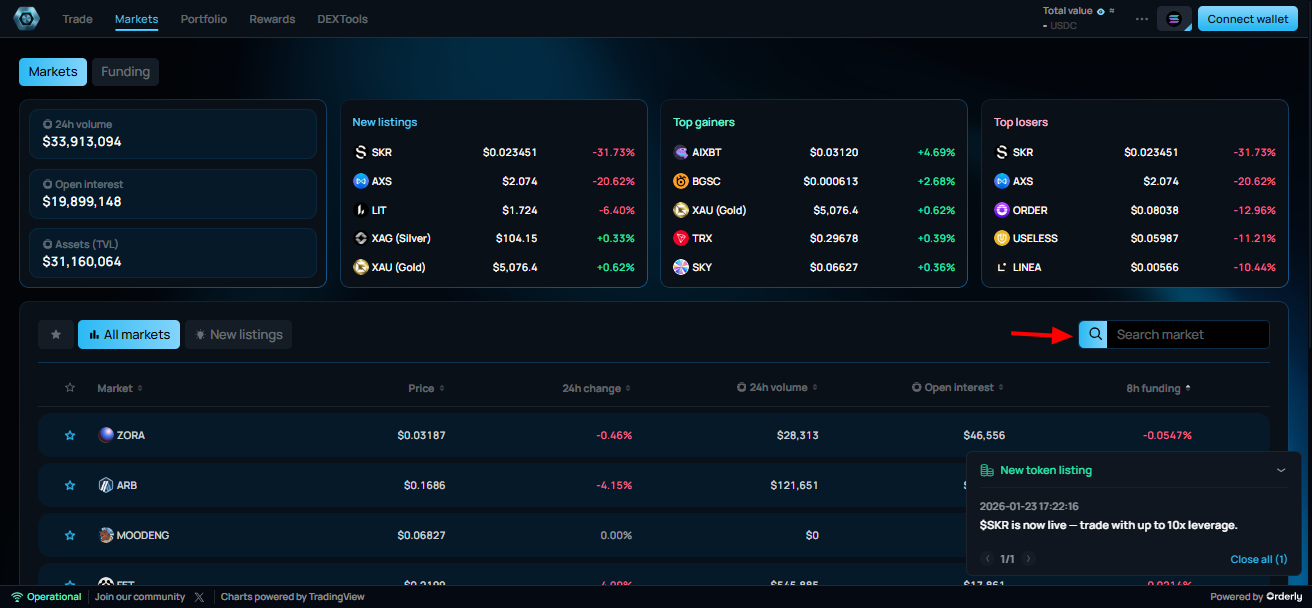Click the Top gainers card heading
The image size is (1312, 608).
coord(704,122)
